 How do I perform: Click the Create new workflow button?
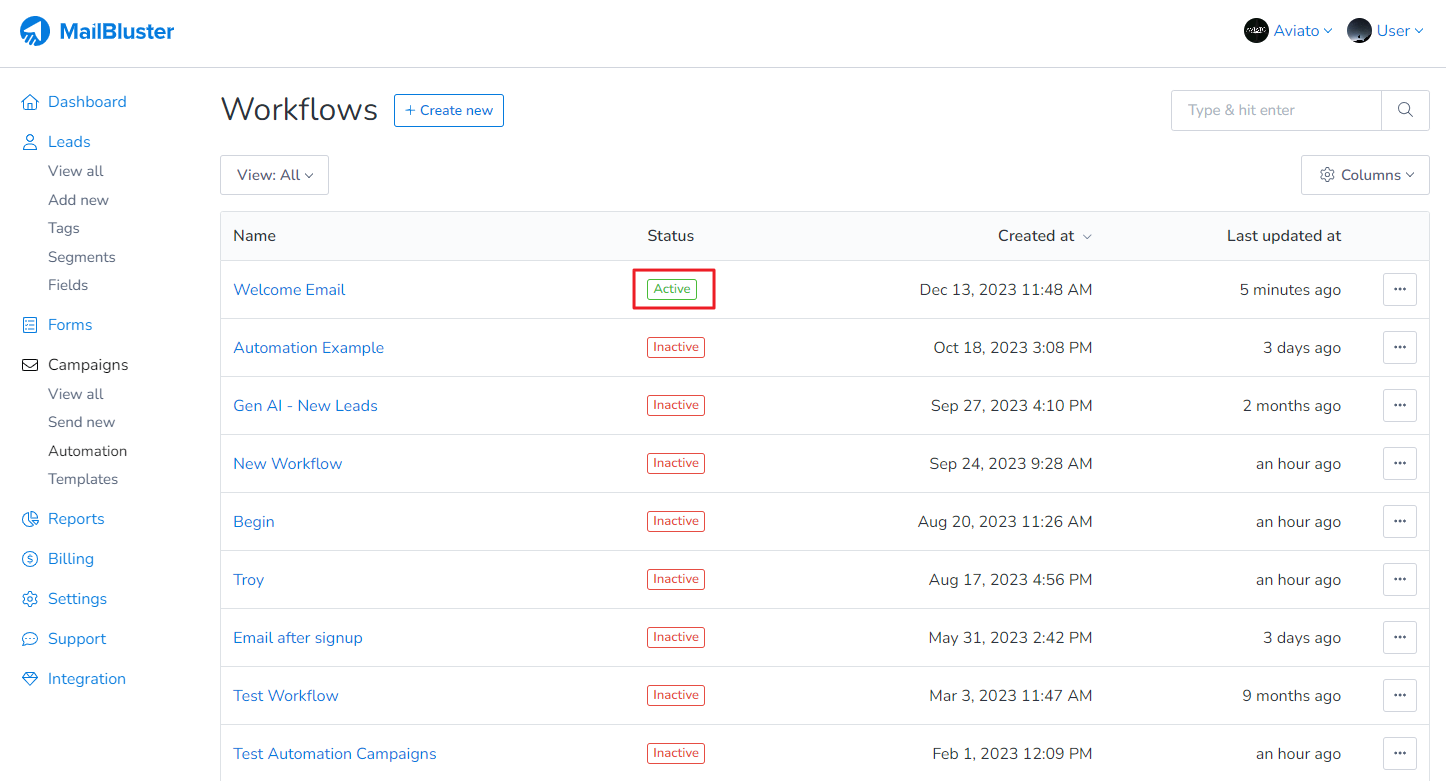point(449,110)
